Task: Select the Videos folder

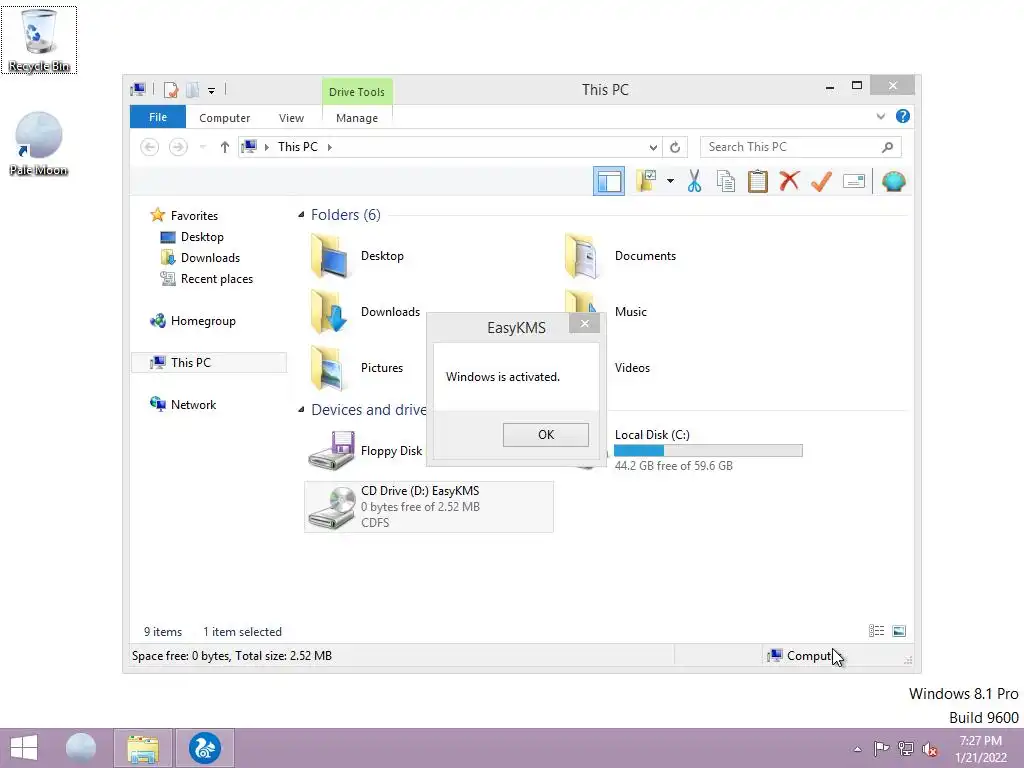Action: (x=632, y=368)
